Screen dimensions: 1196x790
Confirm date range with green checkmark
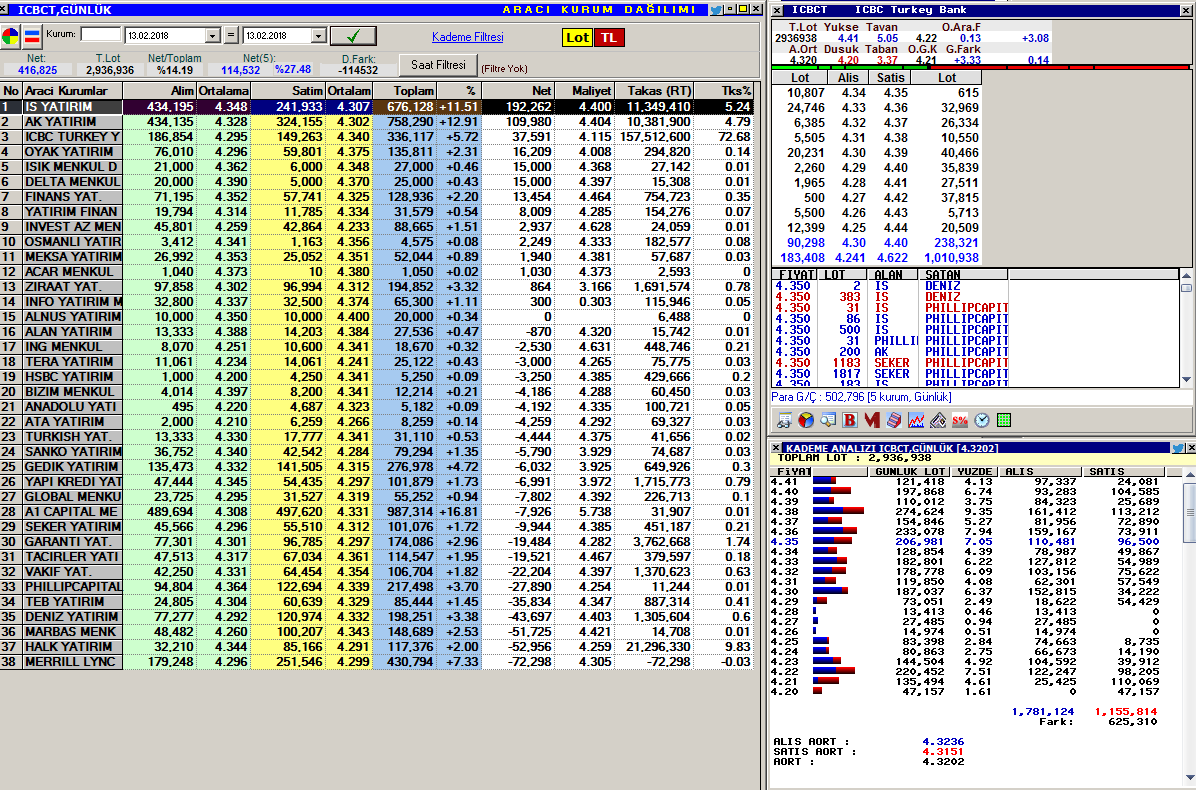pyautogui.click(x=353, y=36)
